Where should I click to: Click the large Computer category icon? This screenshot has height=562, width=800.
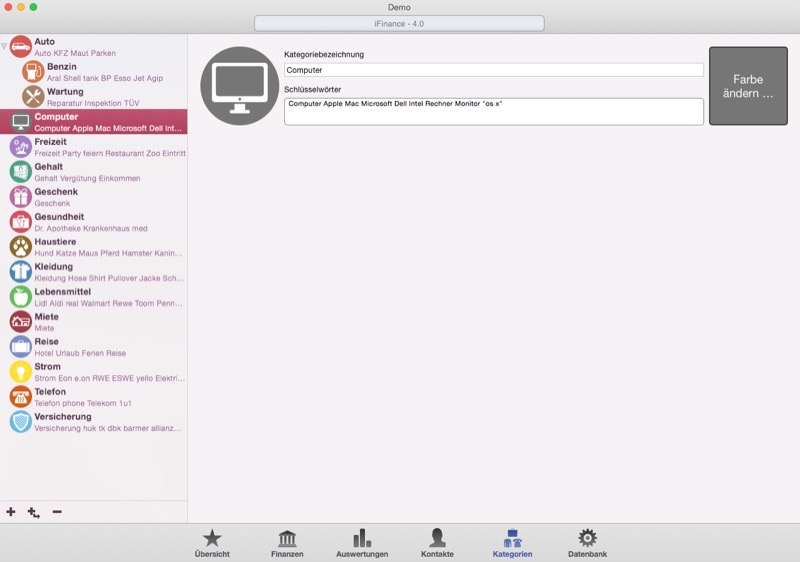pyautogui.click(x=239, y=86)
